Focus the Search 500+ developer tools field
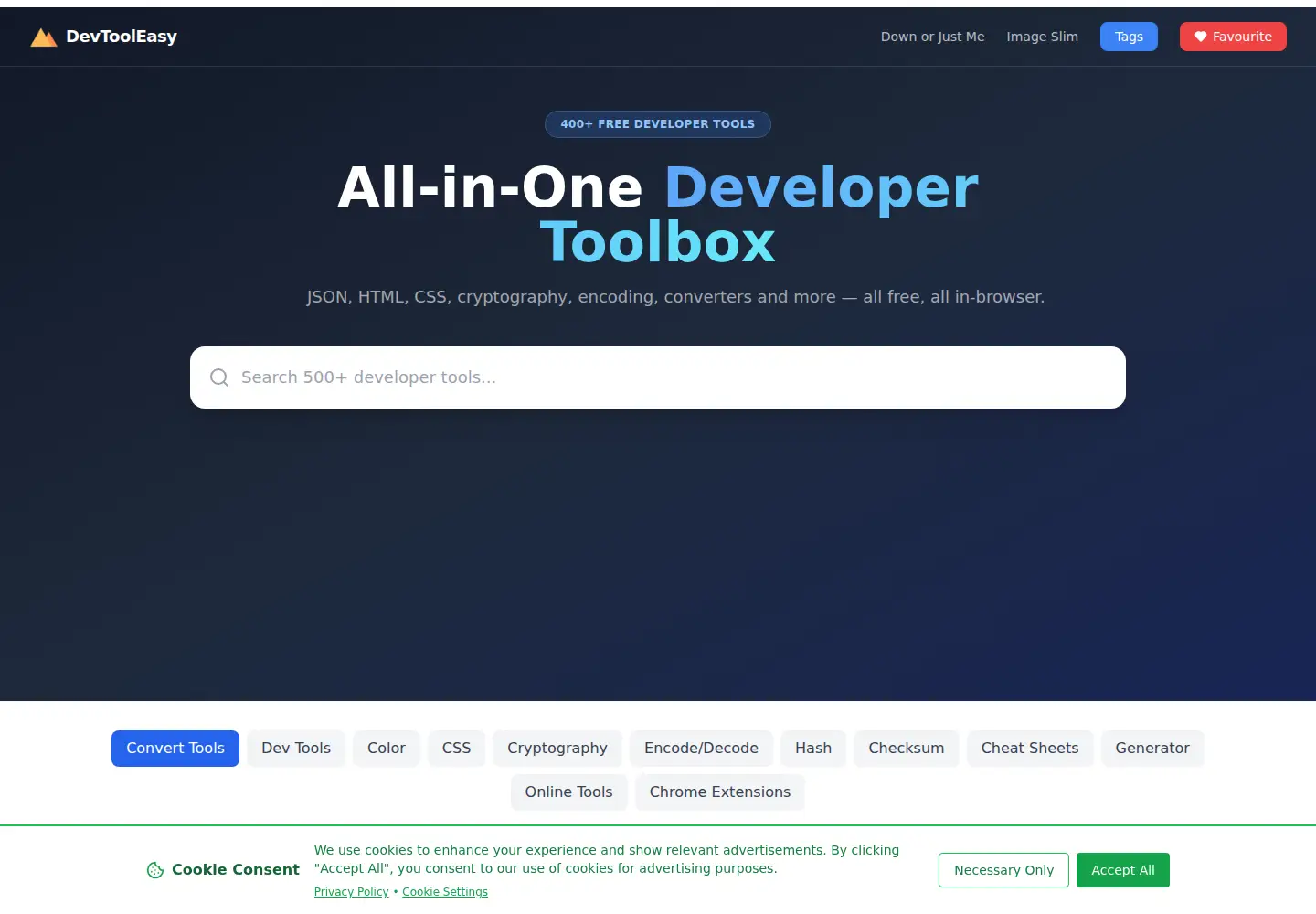1316x914 pixels. tap(658, 377)
